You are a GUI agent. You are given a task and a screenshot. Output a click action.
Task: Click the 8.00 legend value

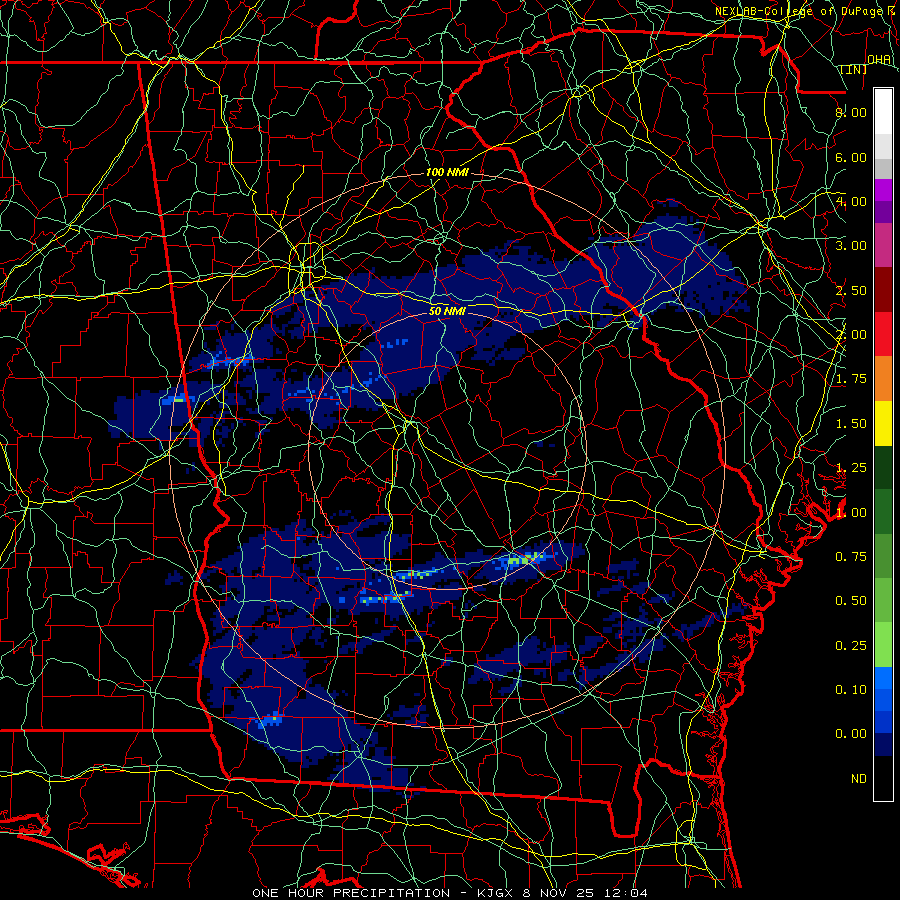pos(851,112)
